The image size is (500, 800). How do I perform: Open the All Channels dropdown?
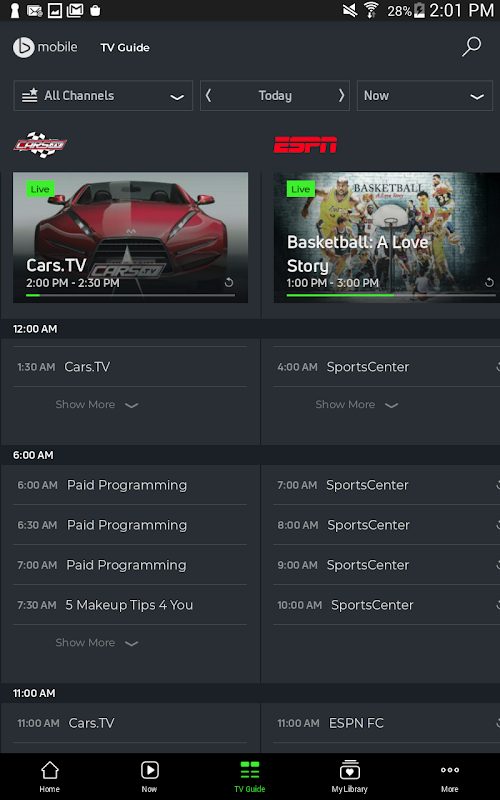click(x=103, y=95)
